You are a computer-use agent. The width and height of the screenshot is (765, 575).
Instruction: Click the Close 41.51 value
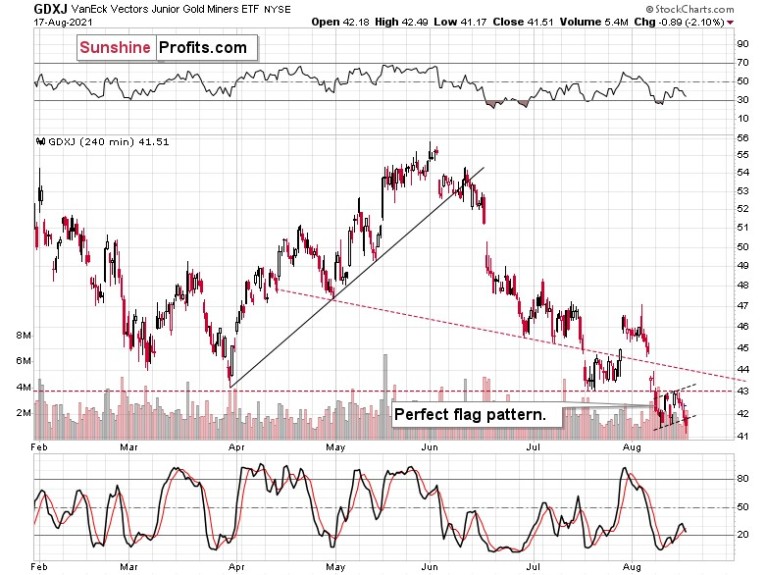click(x=524, y=22)
